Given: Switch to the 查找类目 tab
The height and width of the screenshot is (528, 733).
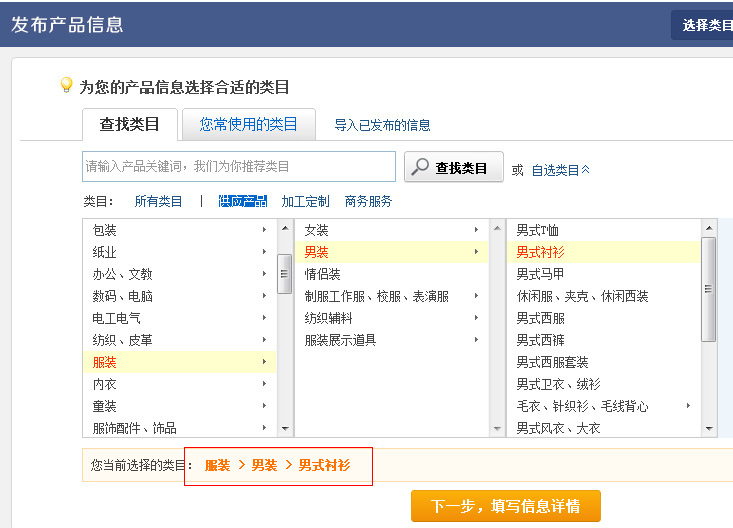Looking at the screenshot, I should [130, 124].
